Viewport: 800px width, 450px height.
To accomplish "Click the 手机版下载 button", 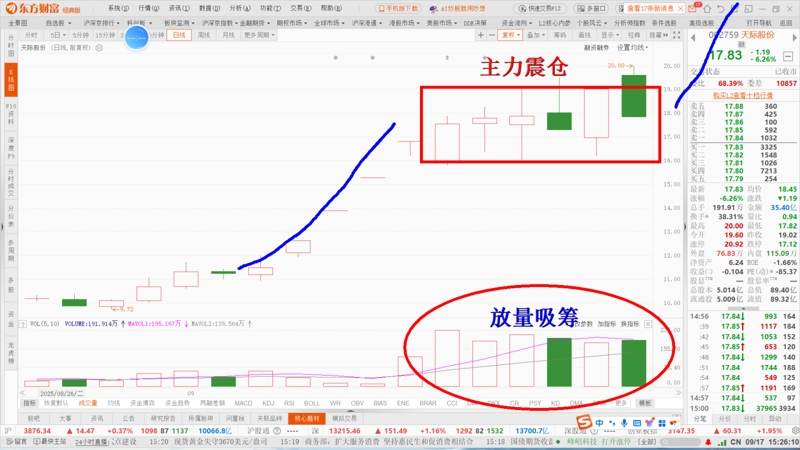I will (x=398, y=9).
